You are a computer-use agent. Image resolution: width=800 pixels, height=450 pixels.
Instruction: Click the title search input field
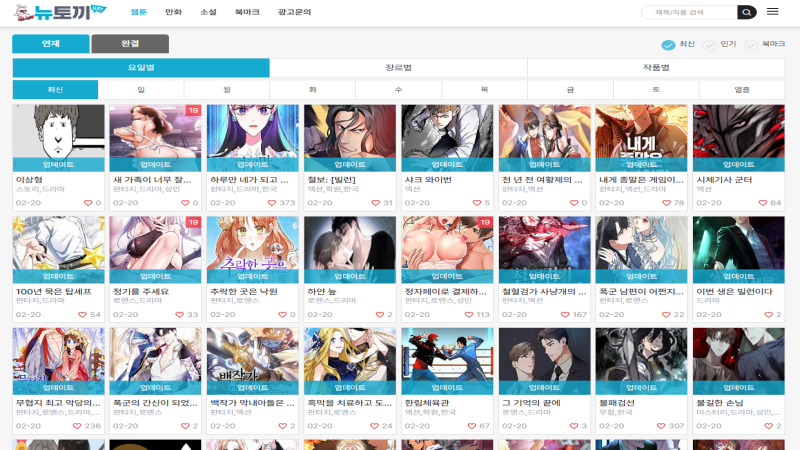coord(690,12)
